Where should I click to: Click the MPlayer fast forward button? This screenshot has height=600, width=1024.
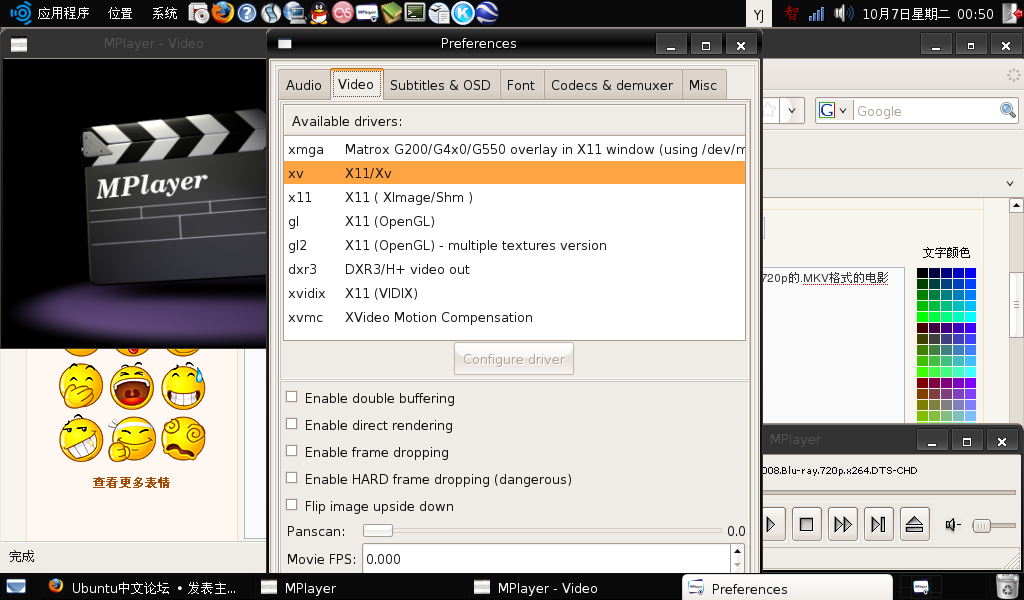pos(842,524)
